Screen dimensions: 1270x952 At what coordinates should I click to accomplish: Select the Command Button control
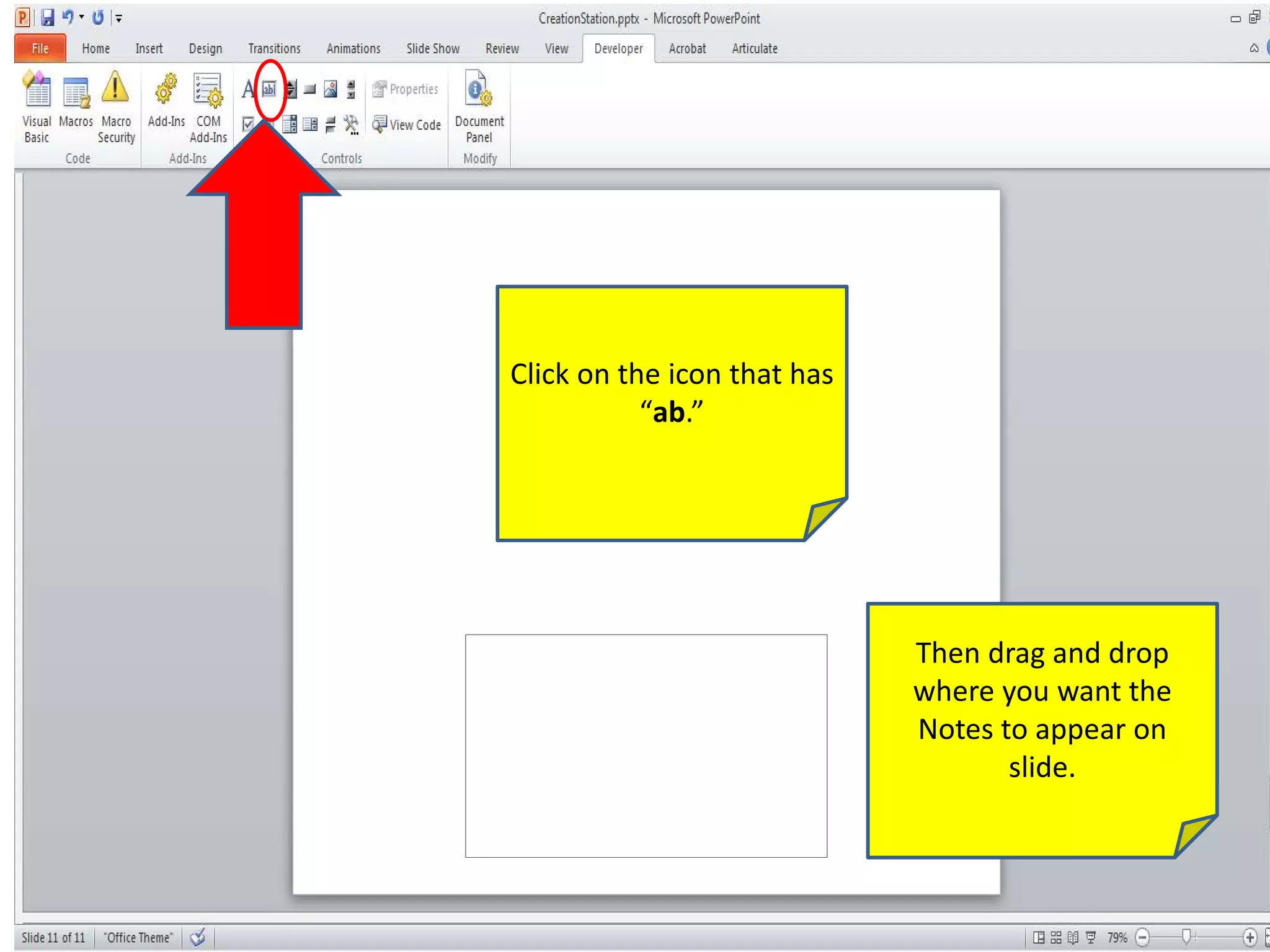tap(310, 90)
